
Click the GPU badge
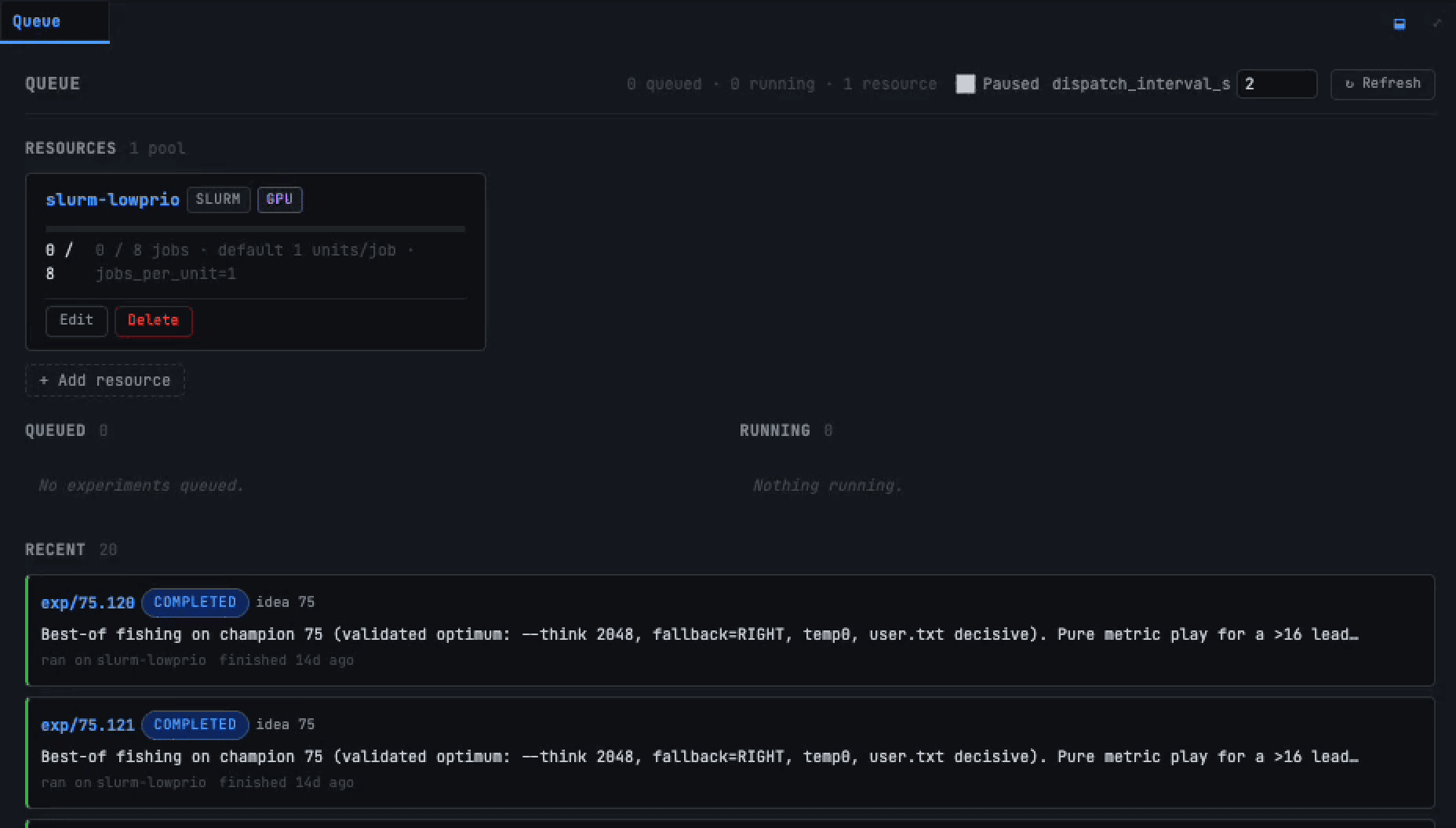(279, 199)
